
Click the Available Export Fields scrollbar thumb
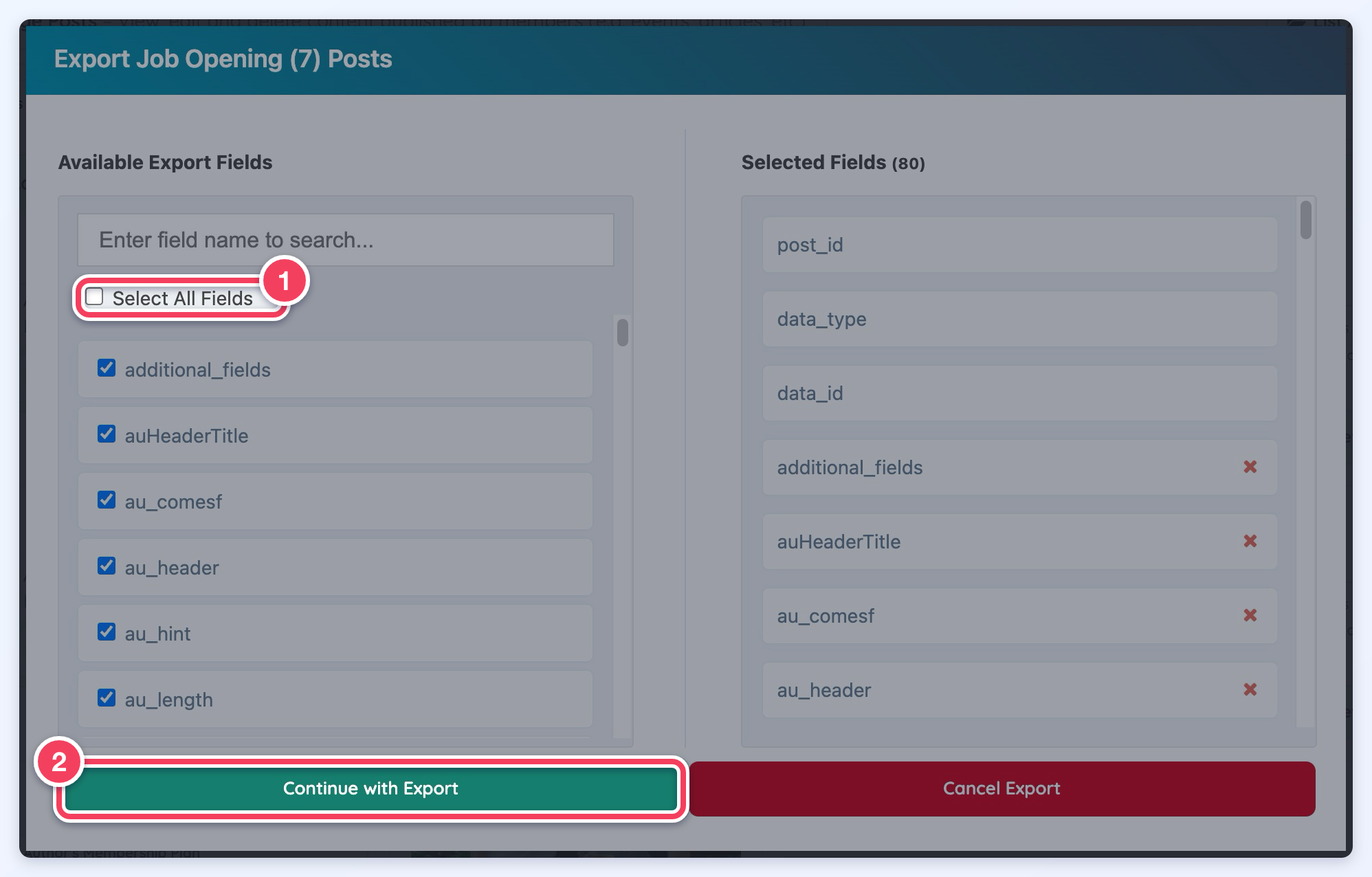[623, 333]
